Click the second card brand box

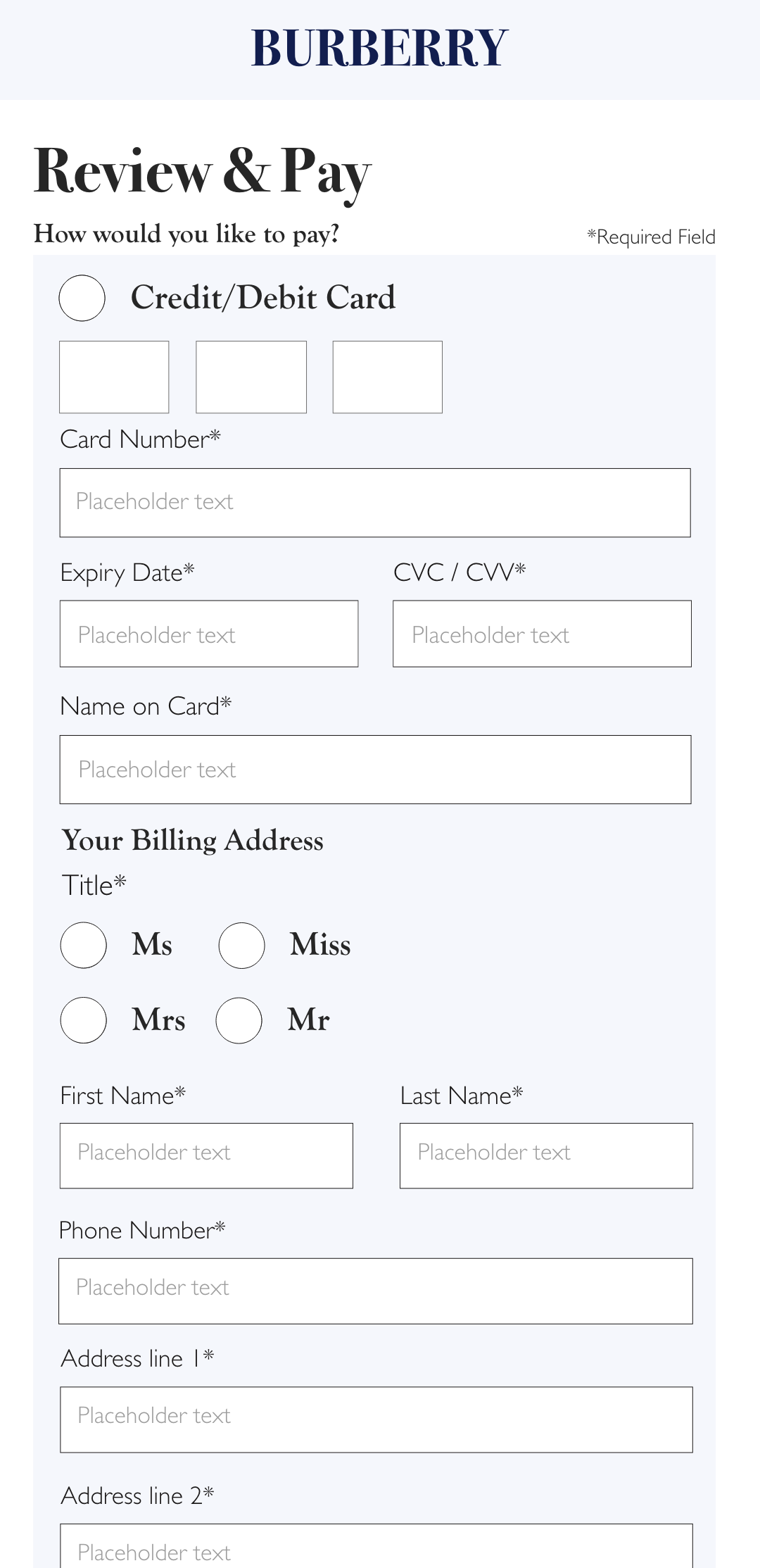coord(251,377)
